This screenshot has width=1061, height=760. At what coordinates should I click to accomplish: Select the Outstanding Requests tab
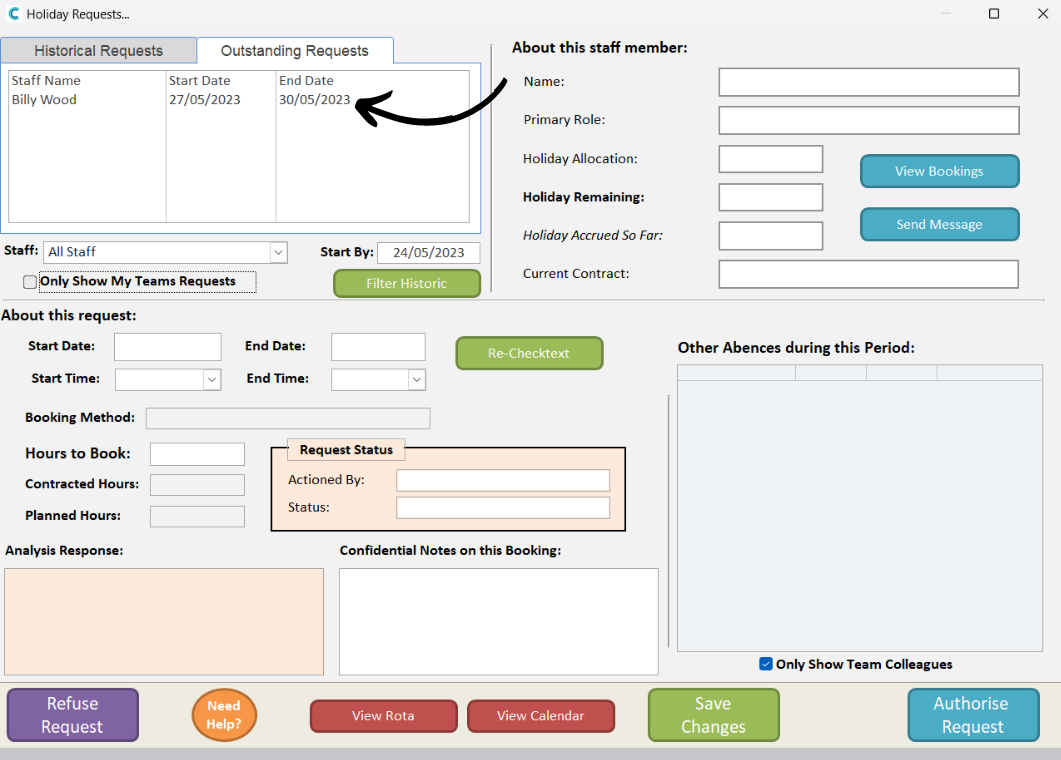(294, 51)
